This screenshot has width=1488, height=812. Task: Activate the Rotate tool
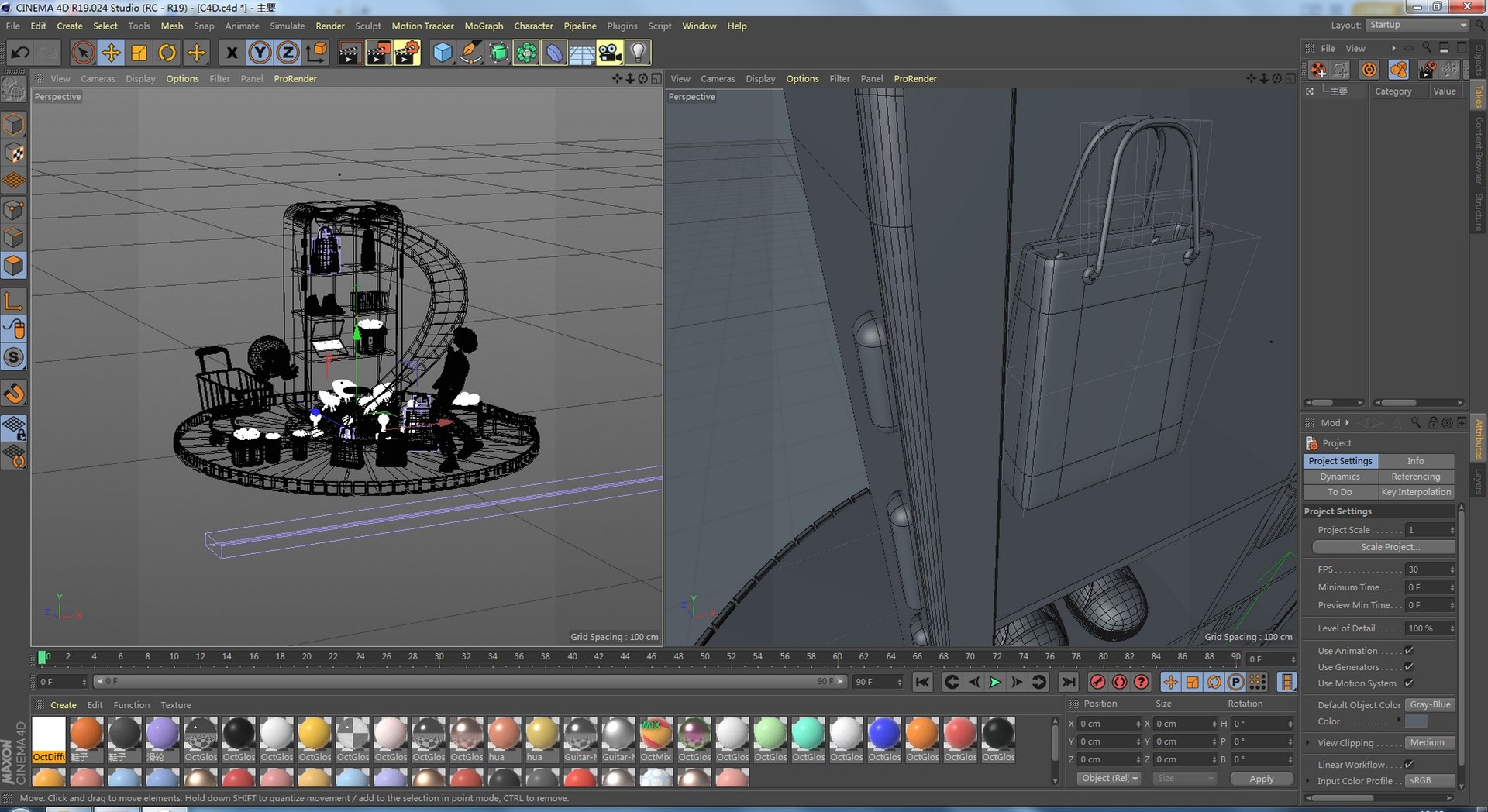(167, 53)
